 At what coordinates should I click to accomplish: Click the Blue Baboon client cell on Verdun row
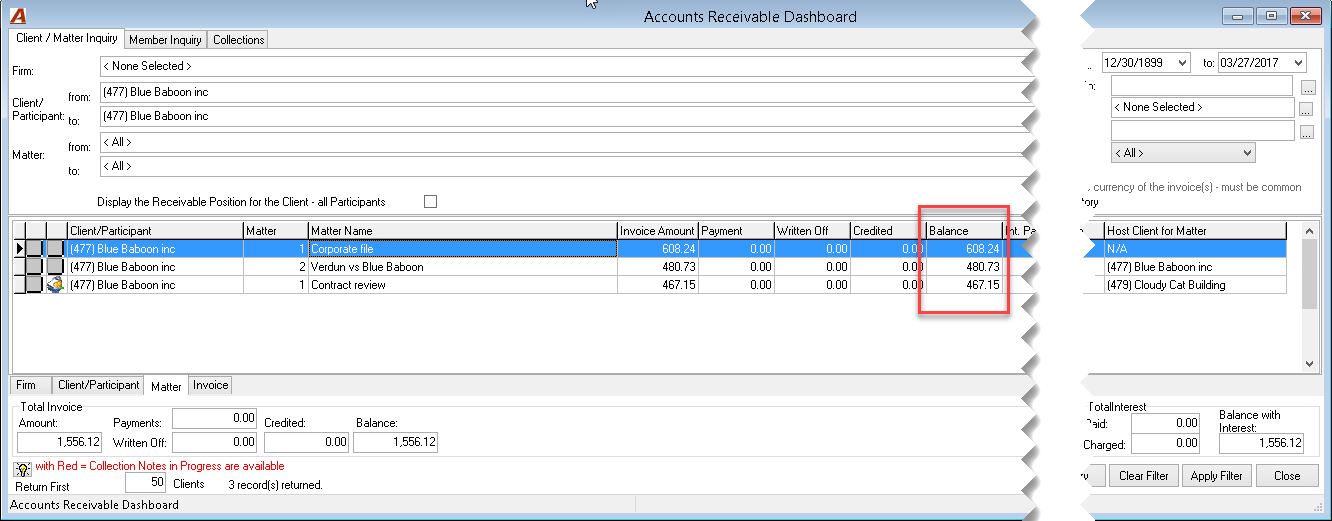coord(155,267)
